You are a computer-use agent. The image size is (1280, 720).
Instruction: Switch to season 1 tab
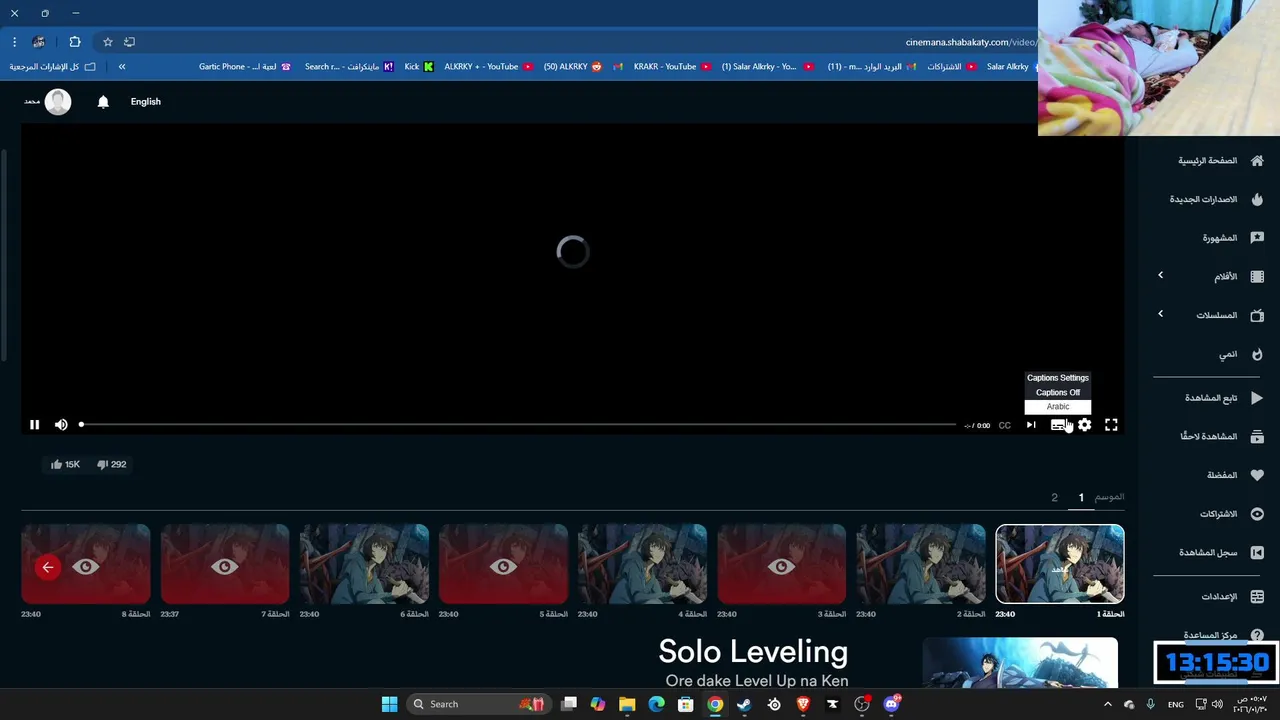tap(1081, 497)
